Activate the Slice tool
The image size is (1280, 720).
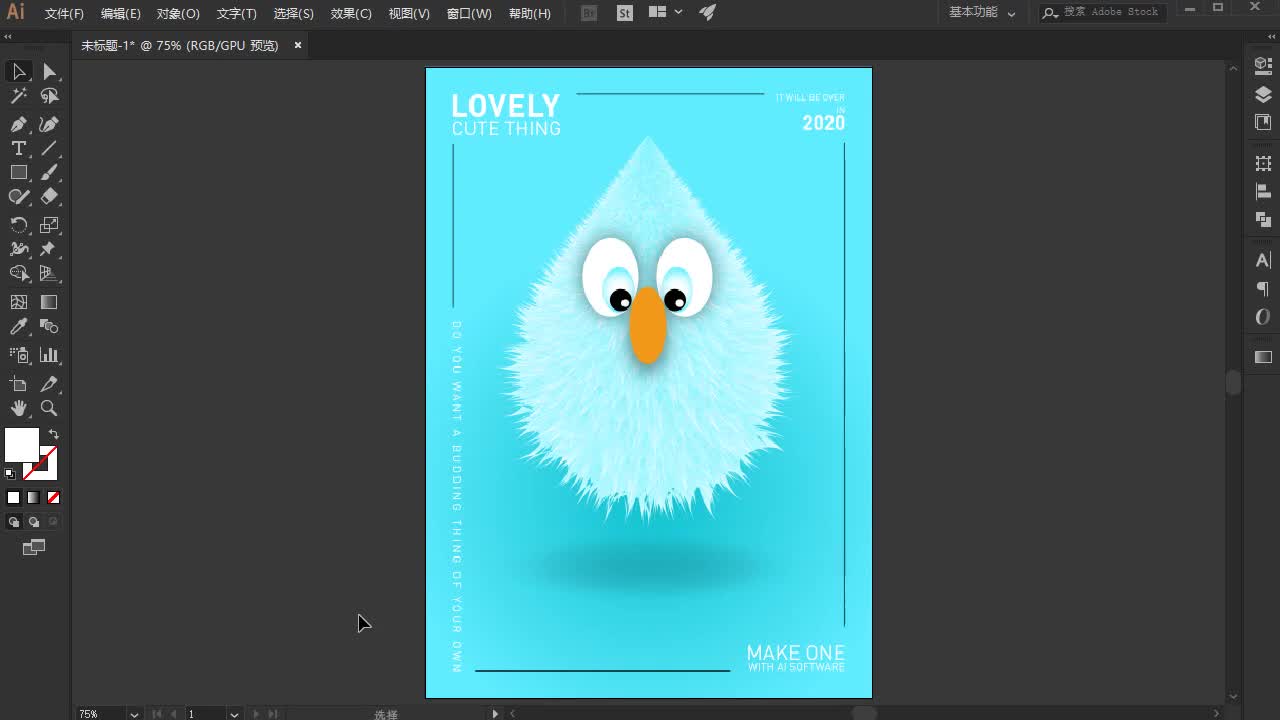49,384
